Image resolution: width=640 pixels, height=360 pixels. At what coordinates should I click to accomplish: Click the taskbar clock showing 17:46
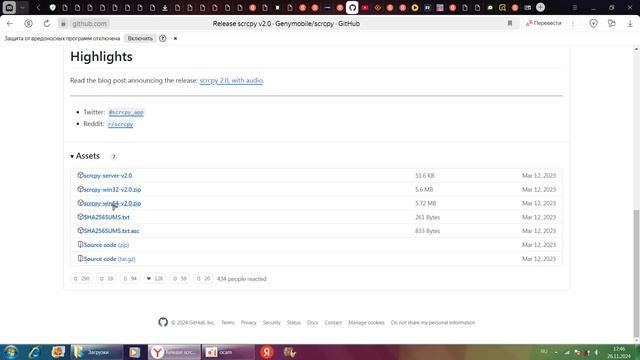(x=619, y=352)
